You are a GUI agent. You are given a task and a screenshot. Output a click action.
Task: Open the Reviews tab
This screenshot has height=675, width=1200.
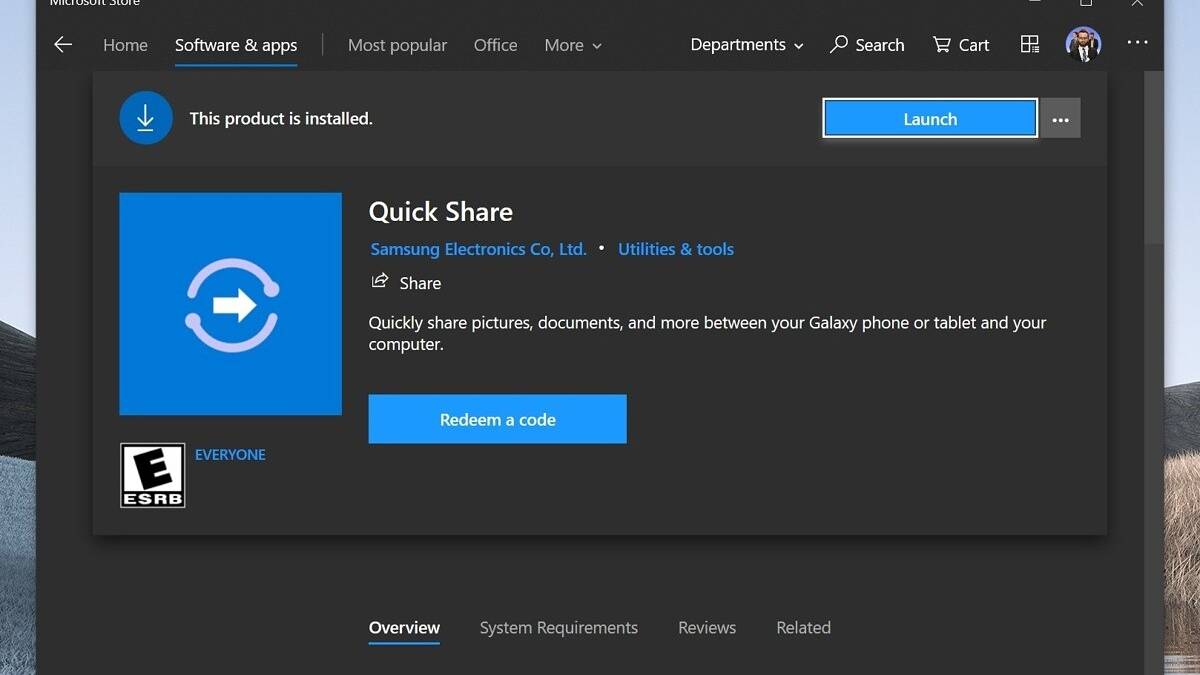point(706,628)
